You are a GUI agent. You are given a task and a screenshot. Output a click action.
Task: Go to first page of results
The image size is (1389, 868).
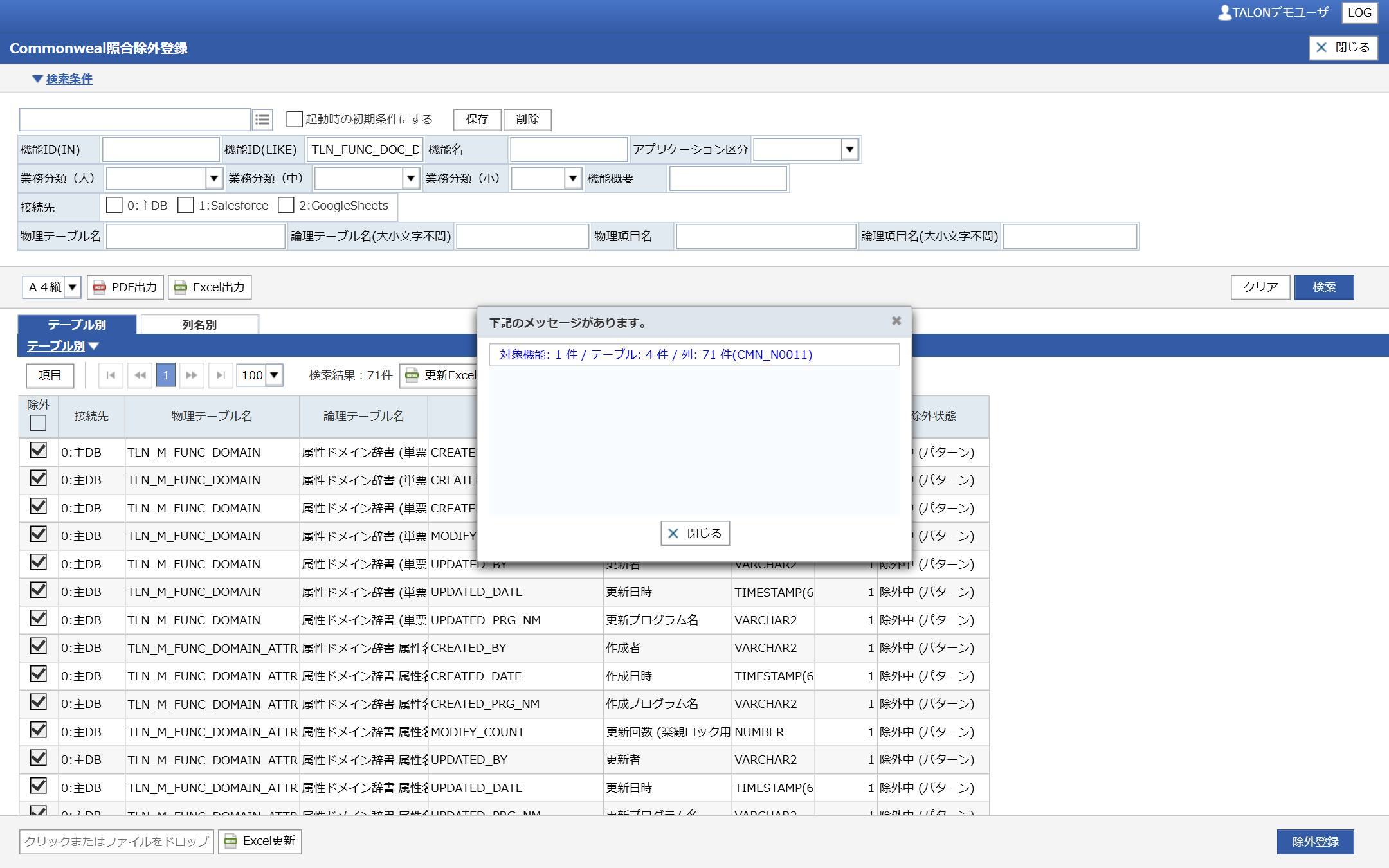click(x=111, y=375)
